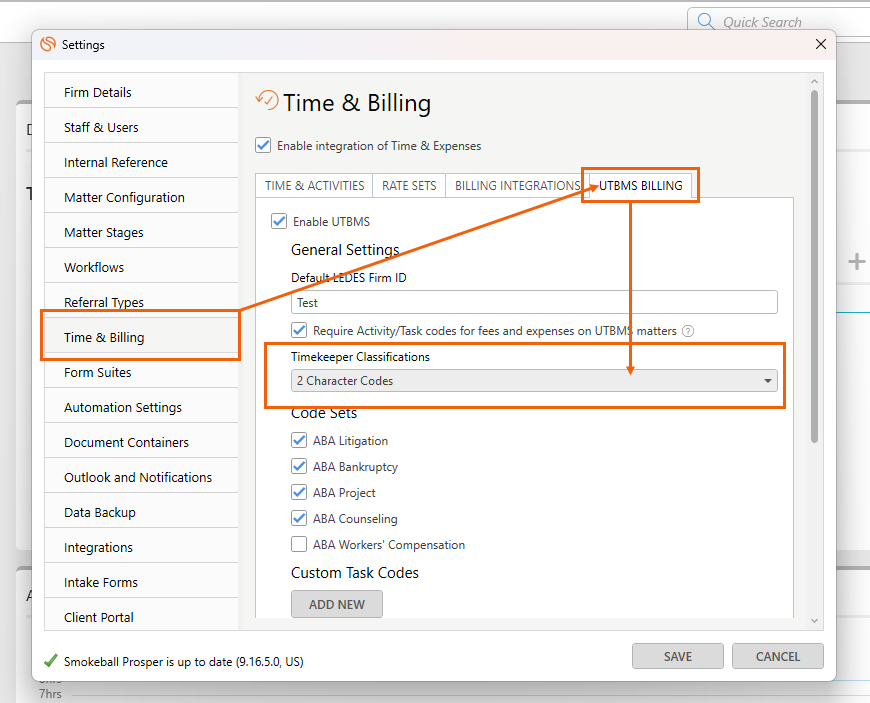870x703 pixels.
Task: Go to Automation Settings in the sidebar
Action: (123, 408)
